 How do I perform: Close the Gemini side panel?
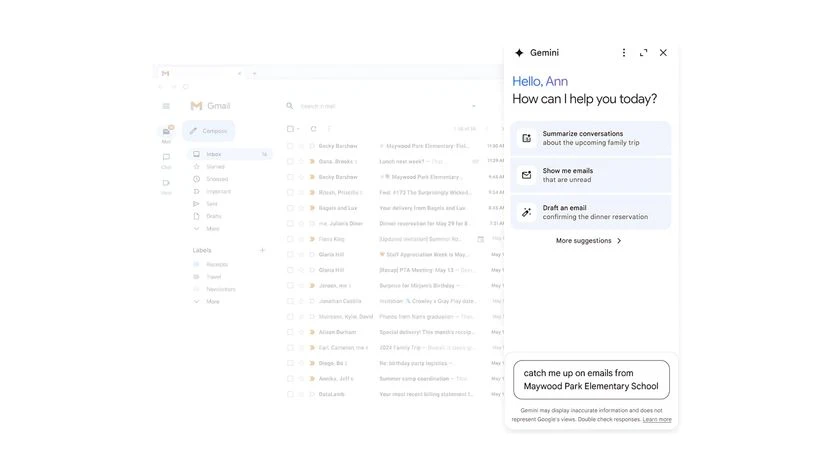663,53
